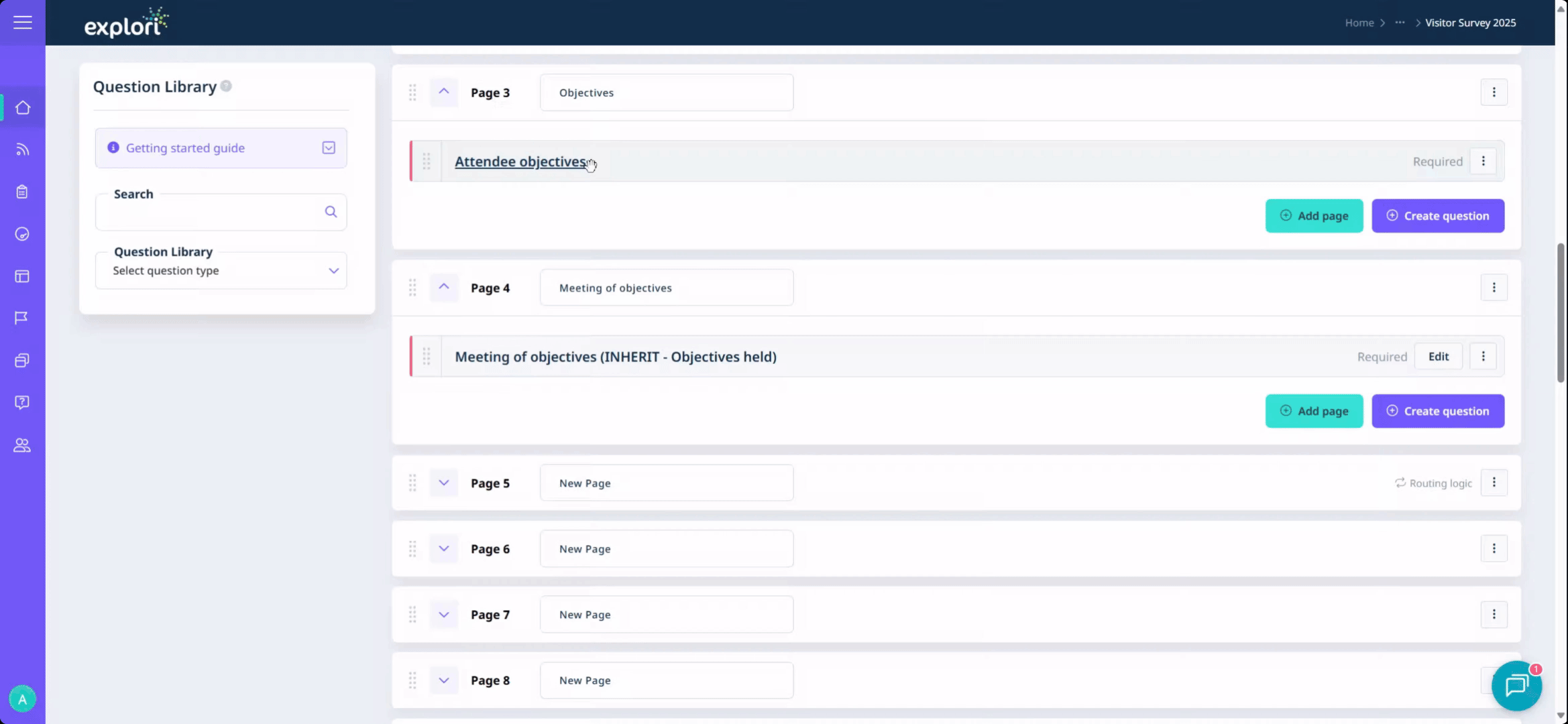Open the hamburger menu icon
Viewport: 1568px width, 724px height.
click(23, 23)
